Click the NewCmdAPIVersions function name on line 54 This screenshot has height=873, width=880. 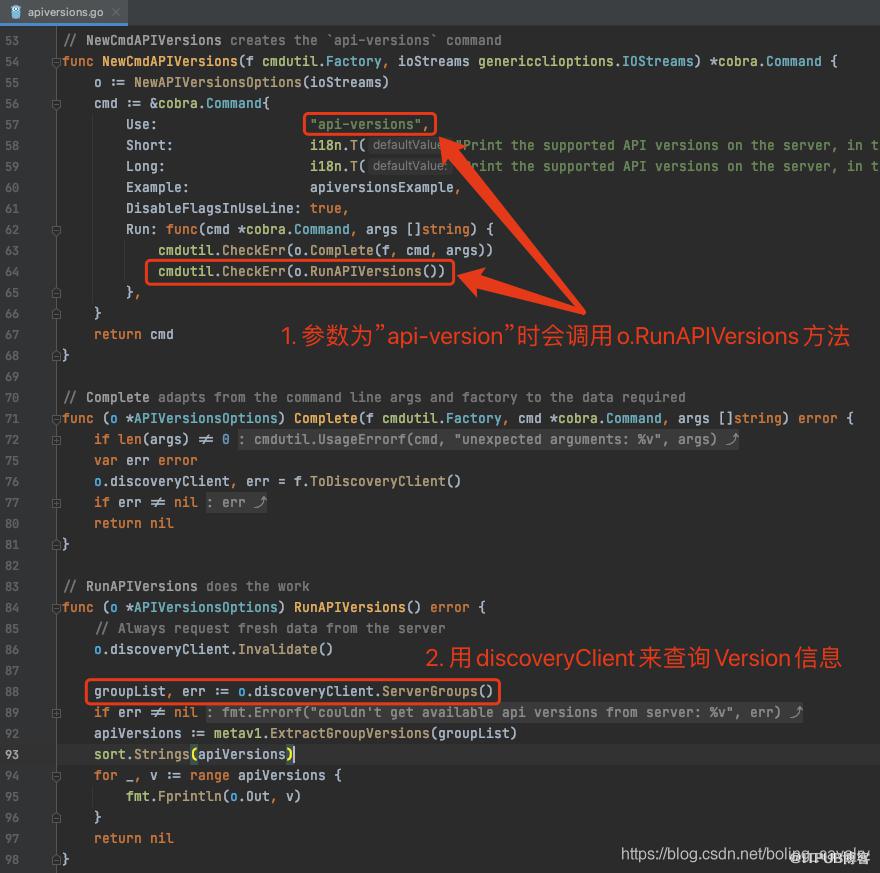point(170,61)
